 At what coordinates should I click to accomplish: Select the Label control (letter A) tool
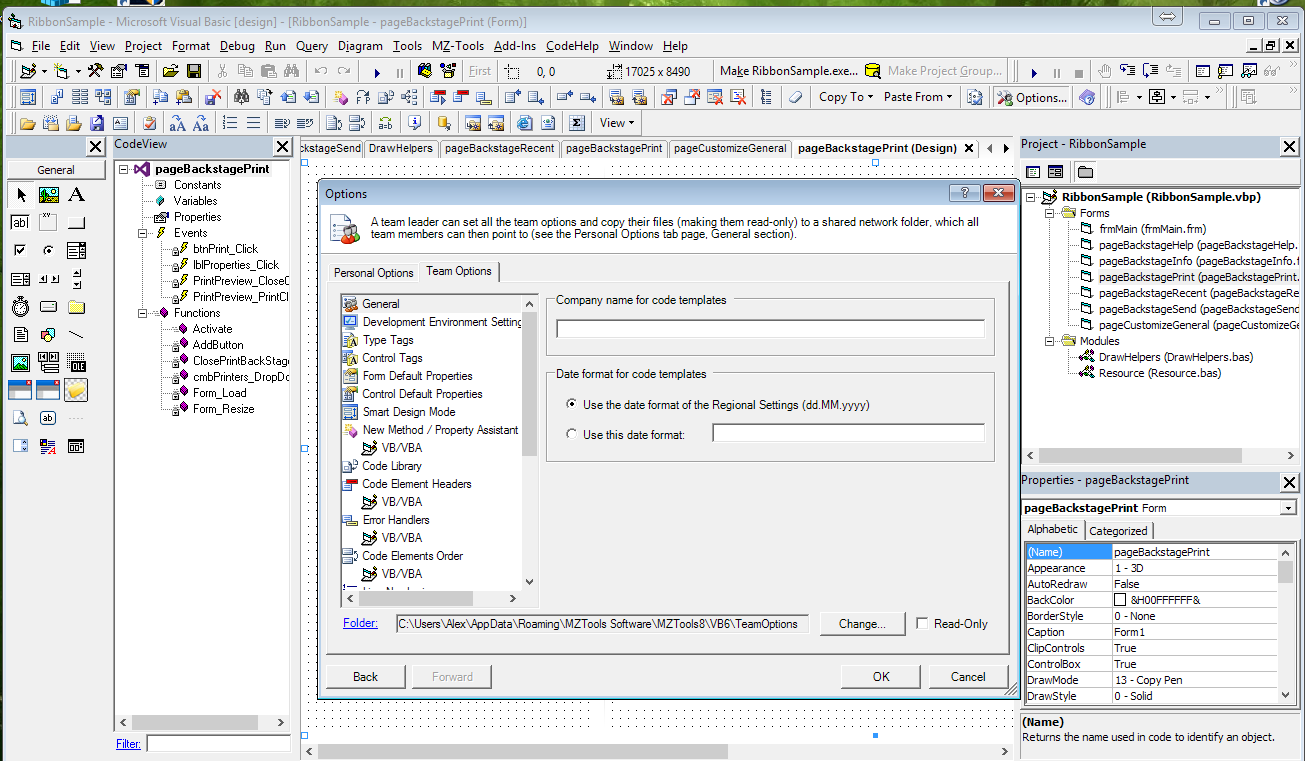pyautogui.click(x=76, y=195)
